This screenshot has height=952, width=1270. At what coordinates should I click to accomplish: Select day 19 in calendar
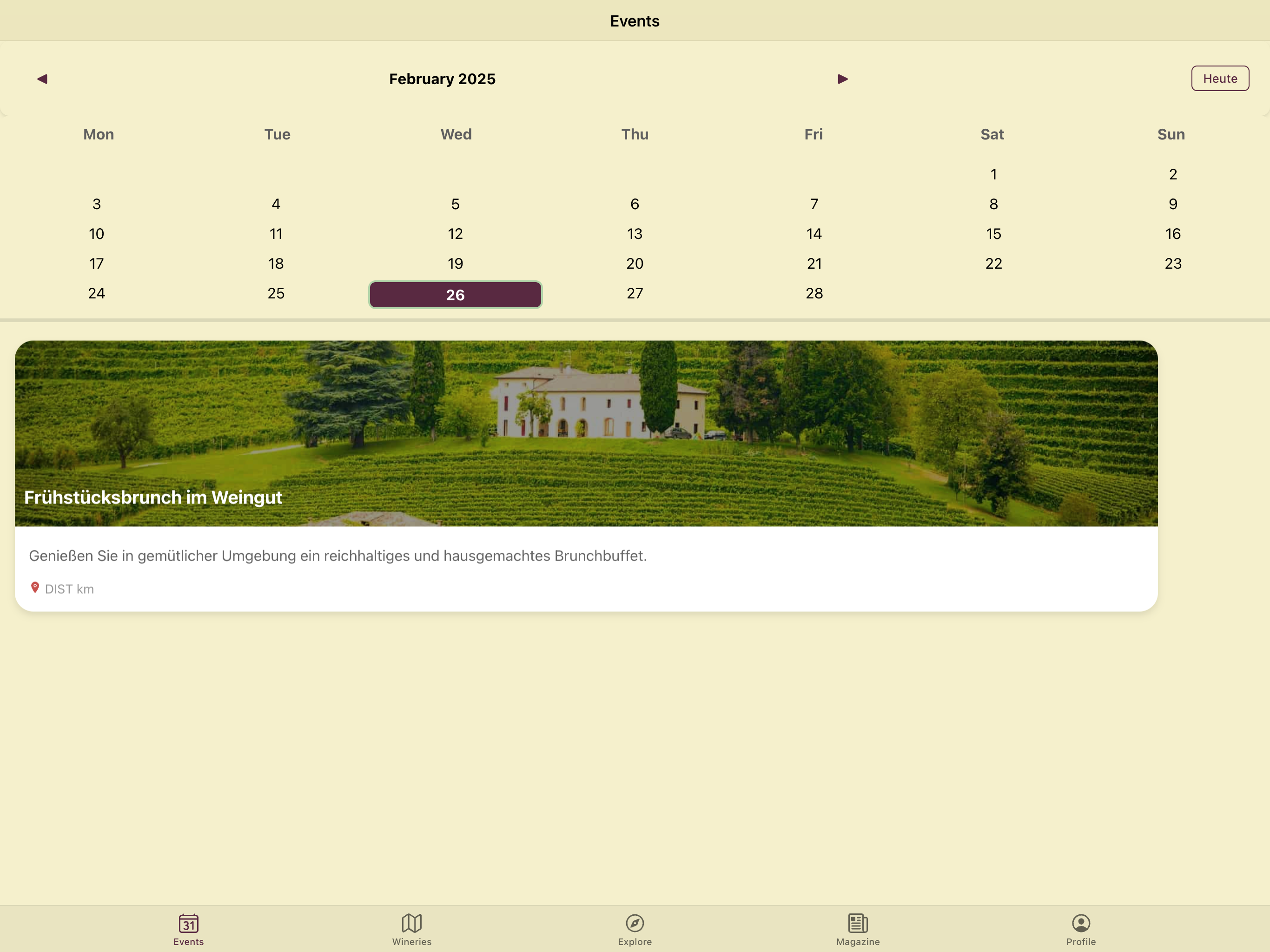click(455, 264)
